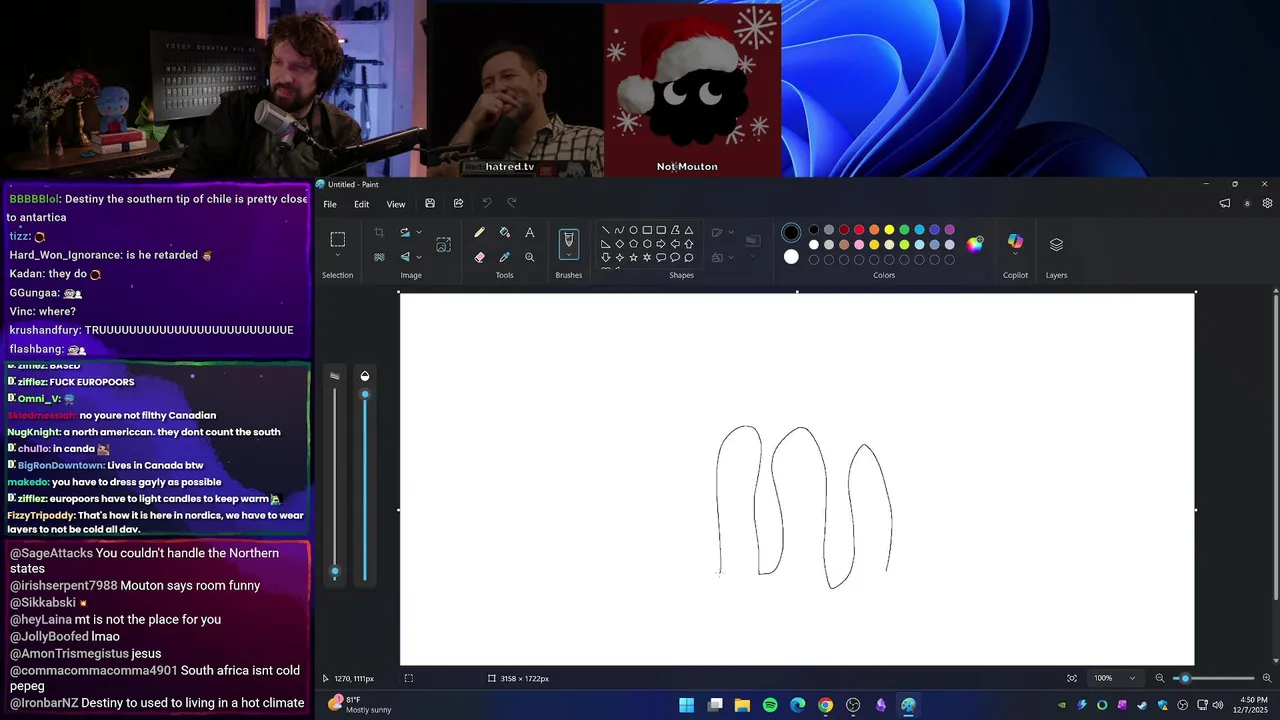Open Windows Start menu

[687, 705]
